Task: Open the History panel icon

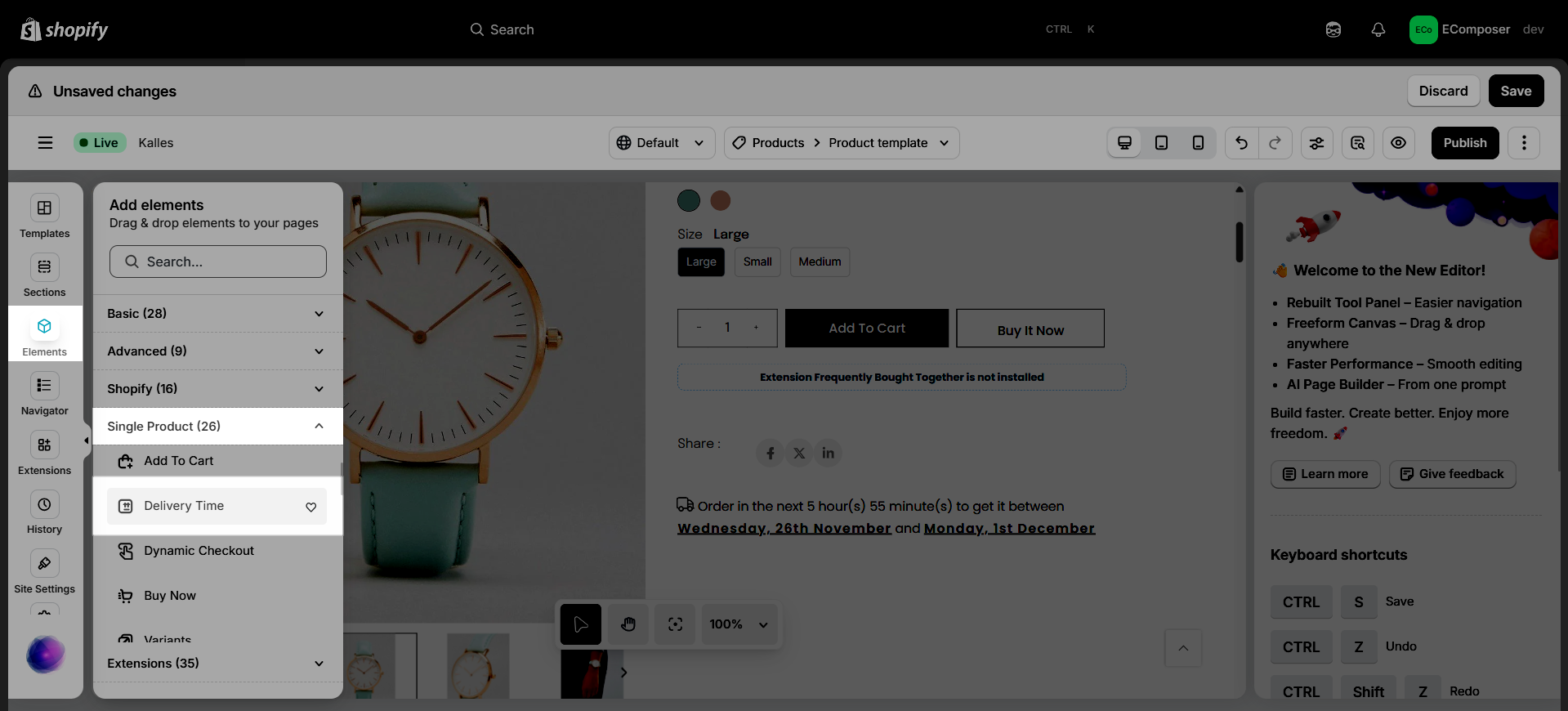Action: 44,505
